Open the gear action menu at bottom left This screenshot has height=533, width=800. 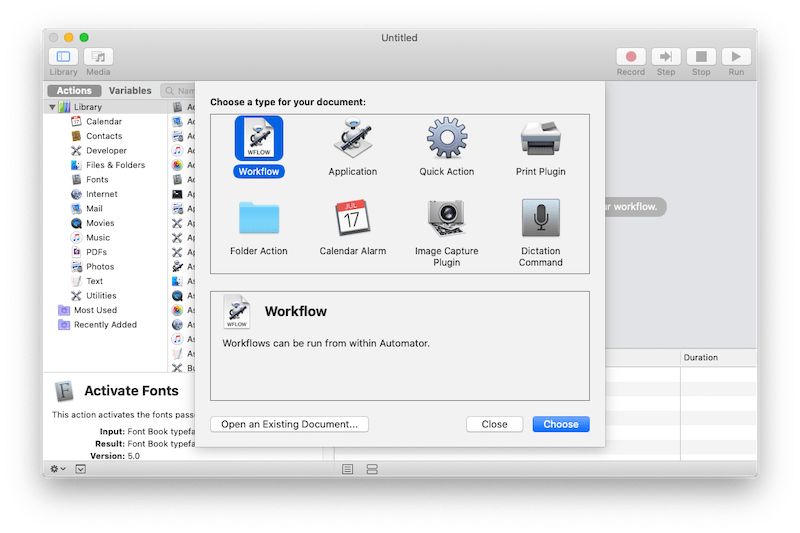point(57,469)
